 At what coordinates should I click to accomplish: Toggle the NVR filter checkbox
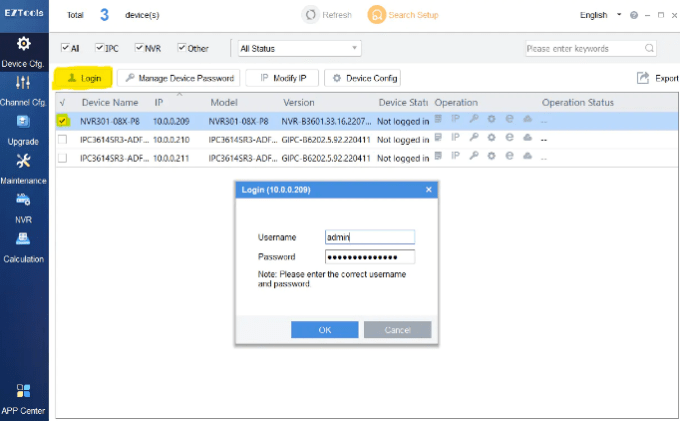140,48
